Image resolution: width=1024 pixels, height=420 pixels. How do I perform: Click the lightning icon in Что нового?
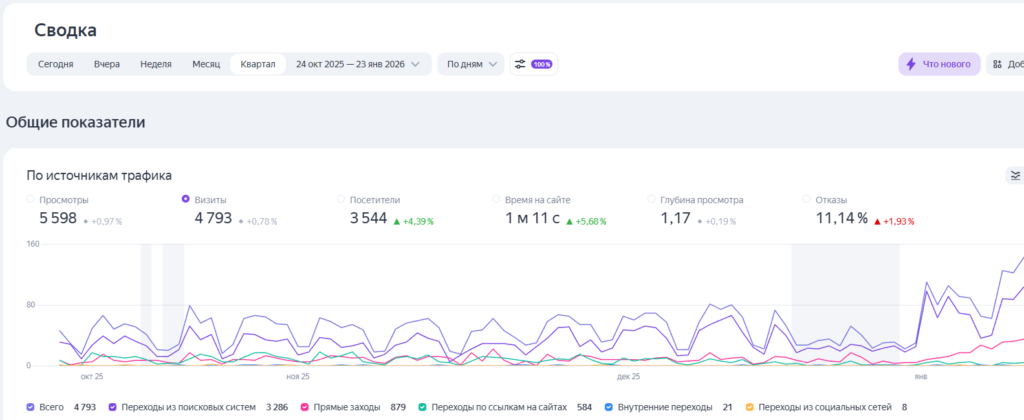point(910,64)
